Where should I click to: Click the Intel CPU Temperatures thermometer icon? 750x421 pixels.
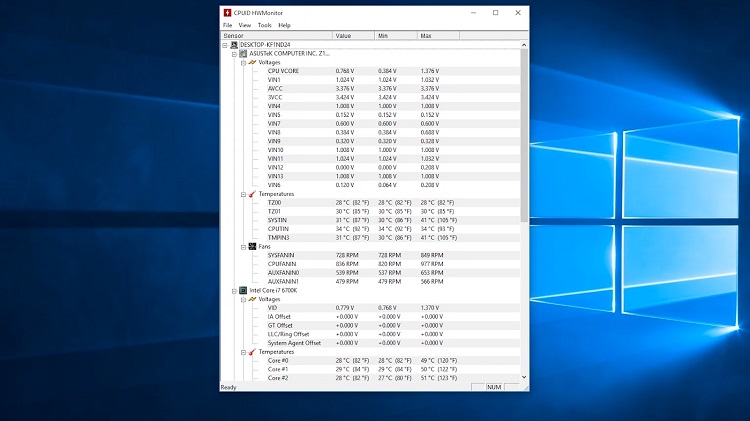(252, 352)
